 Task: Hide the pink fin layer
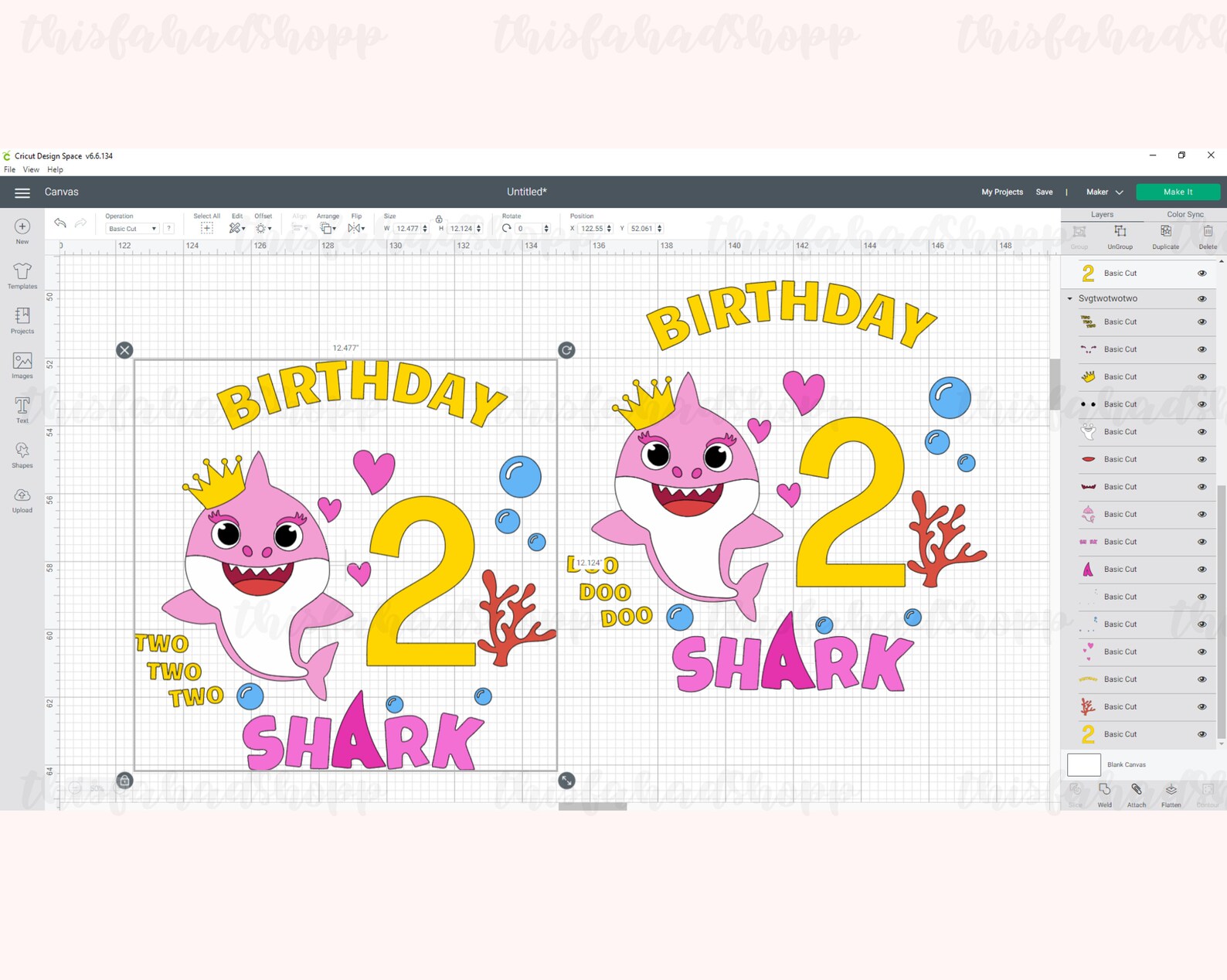[1202, 570]
